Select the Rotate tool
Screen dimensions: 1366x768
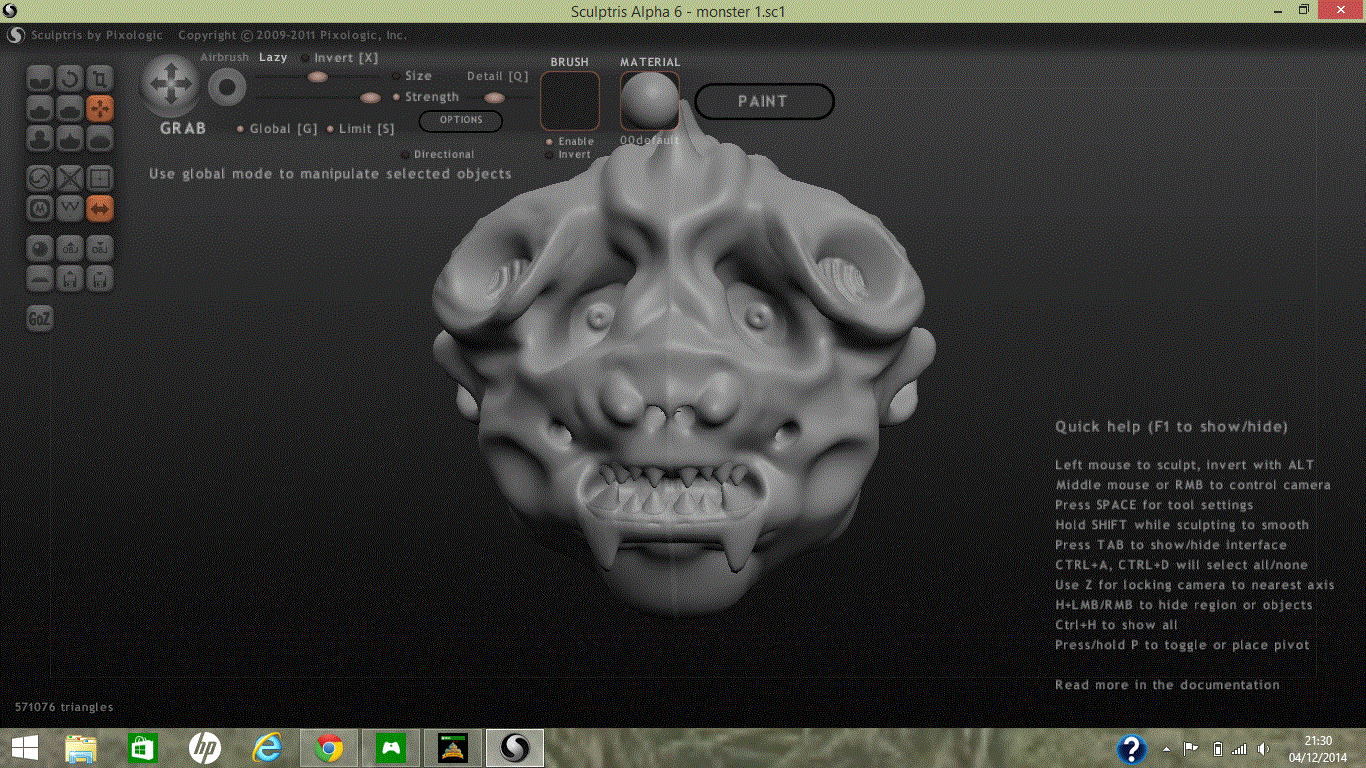point(69,77)
